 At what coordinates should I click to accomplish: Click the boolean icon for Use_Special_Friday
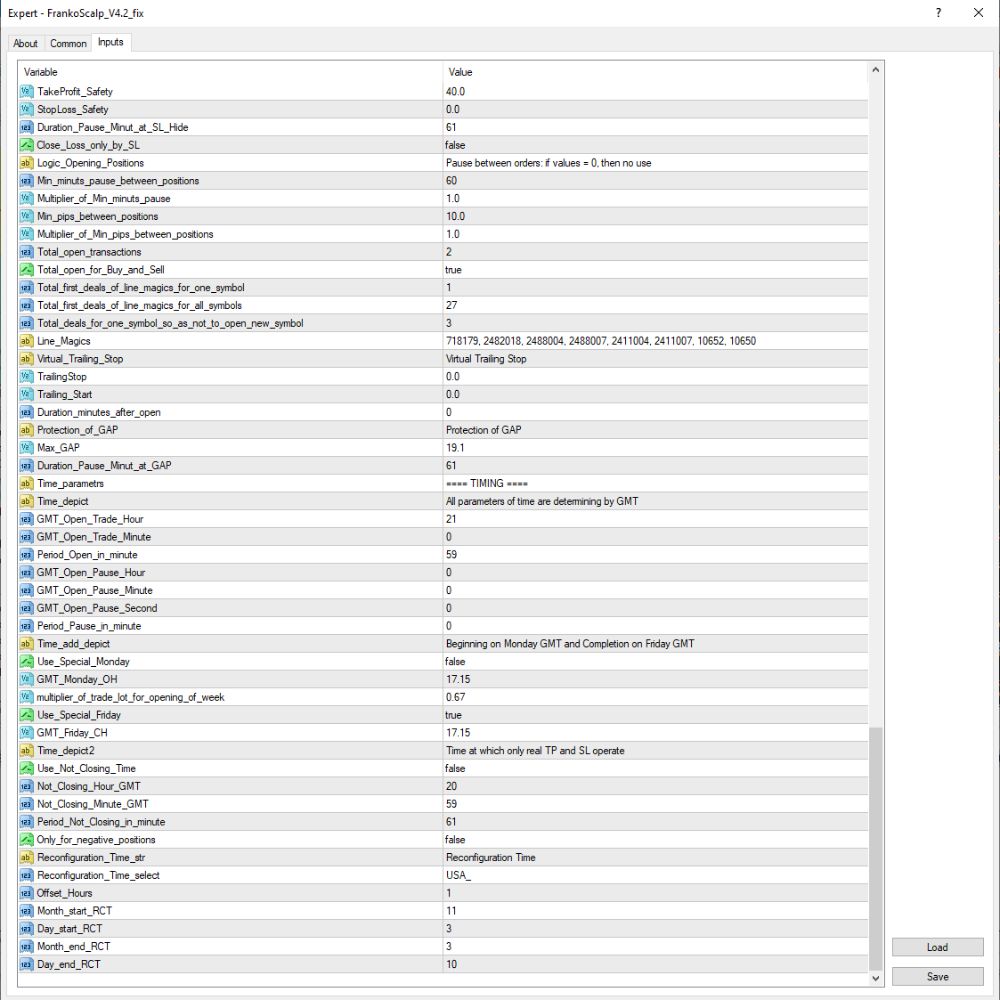(26, 715)
